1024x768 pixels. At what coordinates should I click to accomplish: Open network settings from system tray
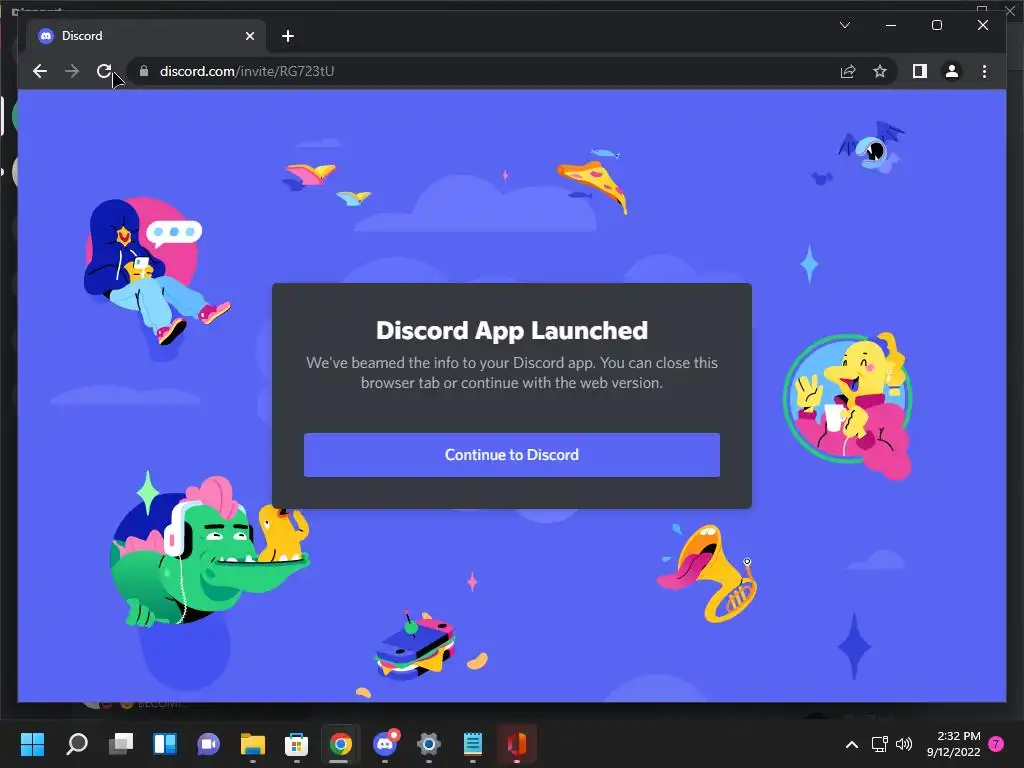(880, 744)
